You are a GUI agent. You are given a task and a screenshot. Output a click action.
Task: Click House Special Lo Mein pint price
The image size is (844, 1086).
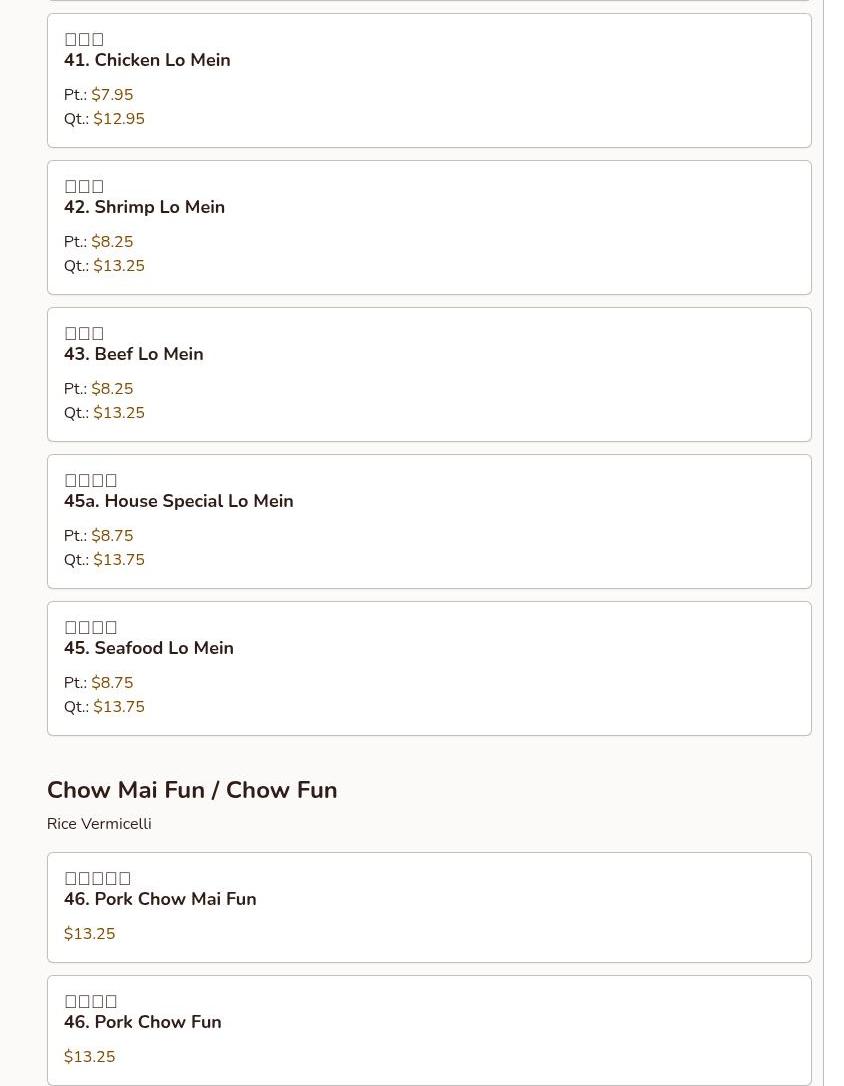tap(112, 536)
